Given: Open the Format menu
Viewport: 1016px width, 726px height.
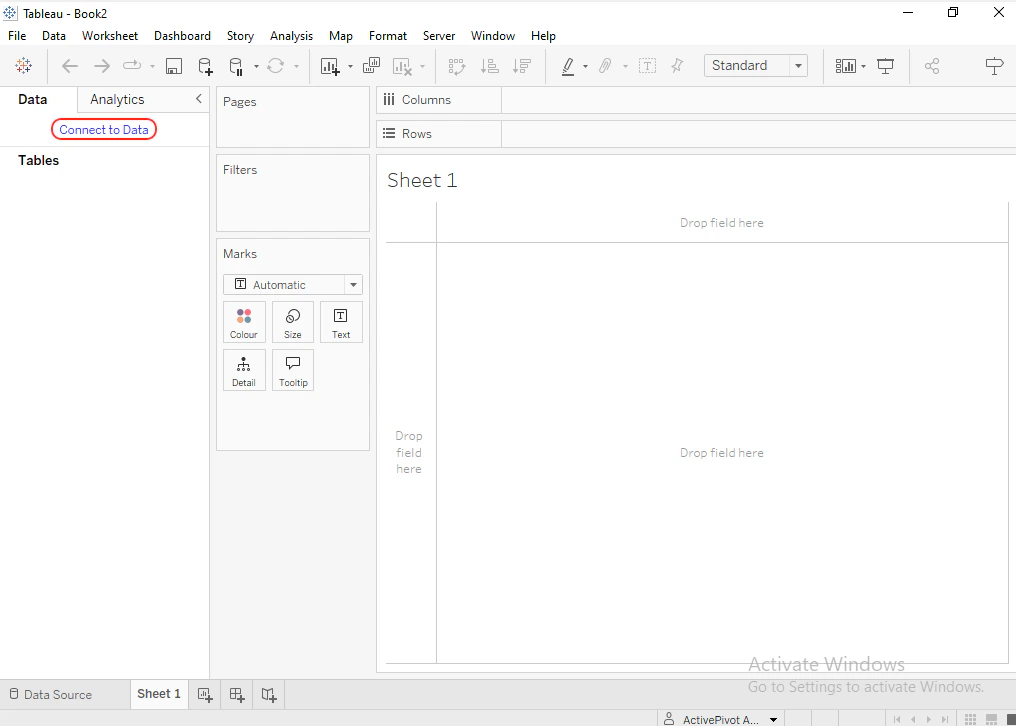Looking at the screenshot, I should [388, 36].
